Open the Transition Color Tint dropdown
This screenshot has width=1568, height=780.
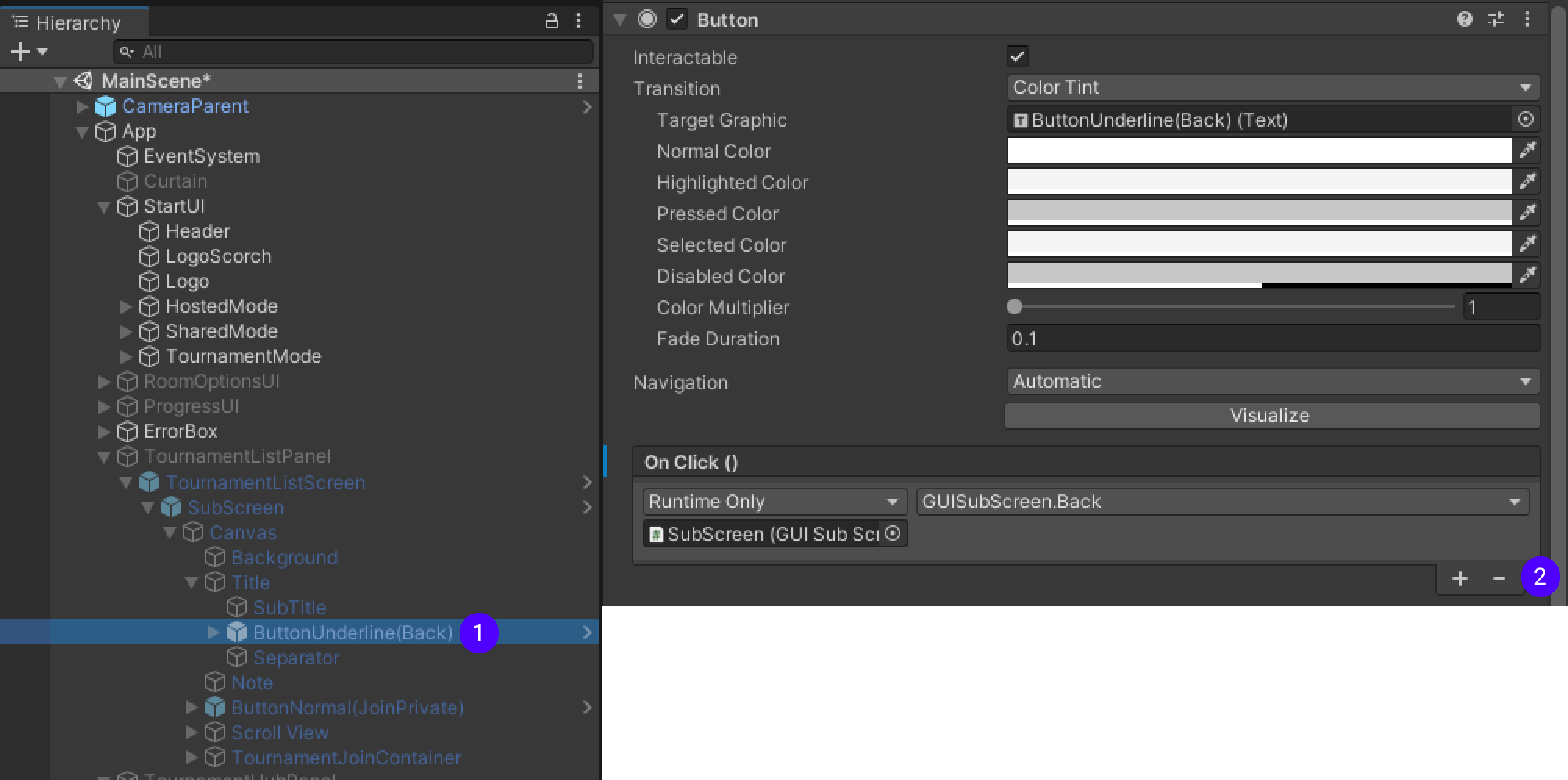pos(1273,88)
